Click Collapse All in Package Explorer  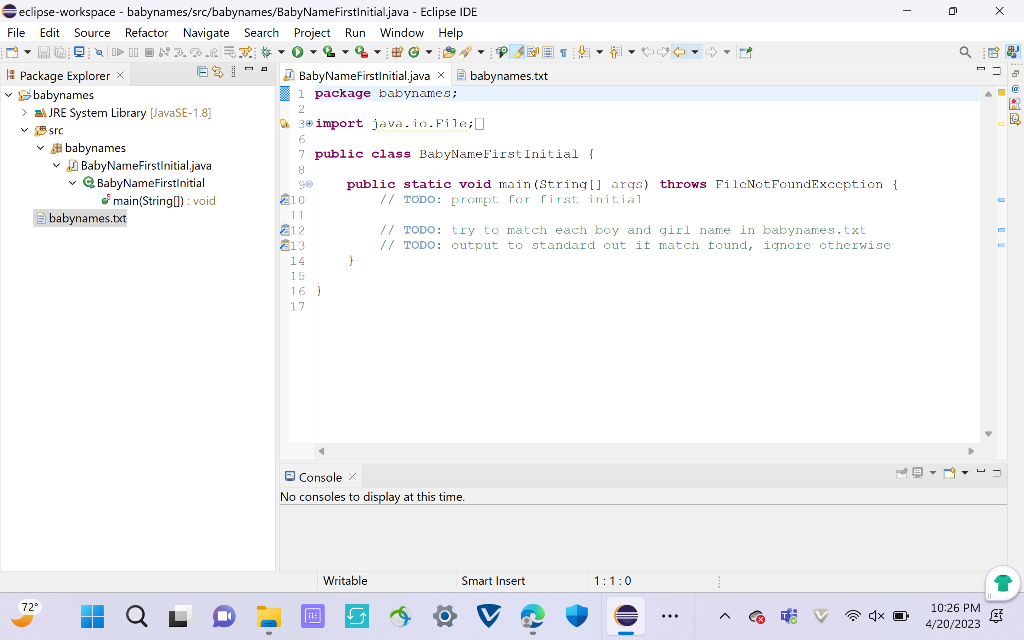(203, 72)
